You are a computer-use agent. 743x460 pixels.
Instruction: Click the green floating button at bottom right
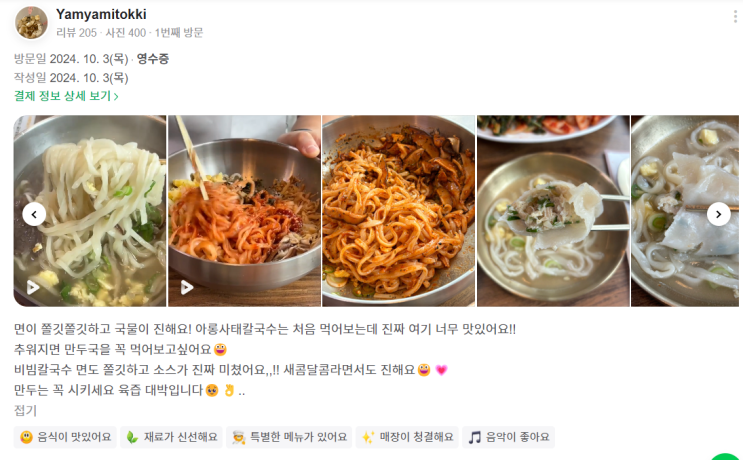(x=725, y=457)
